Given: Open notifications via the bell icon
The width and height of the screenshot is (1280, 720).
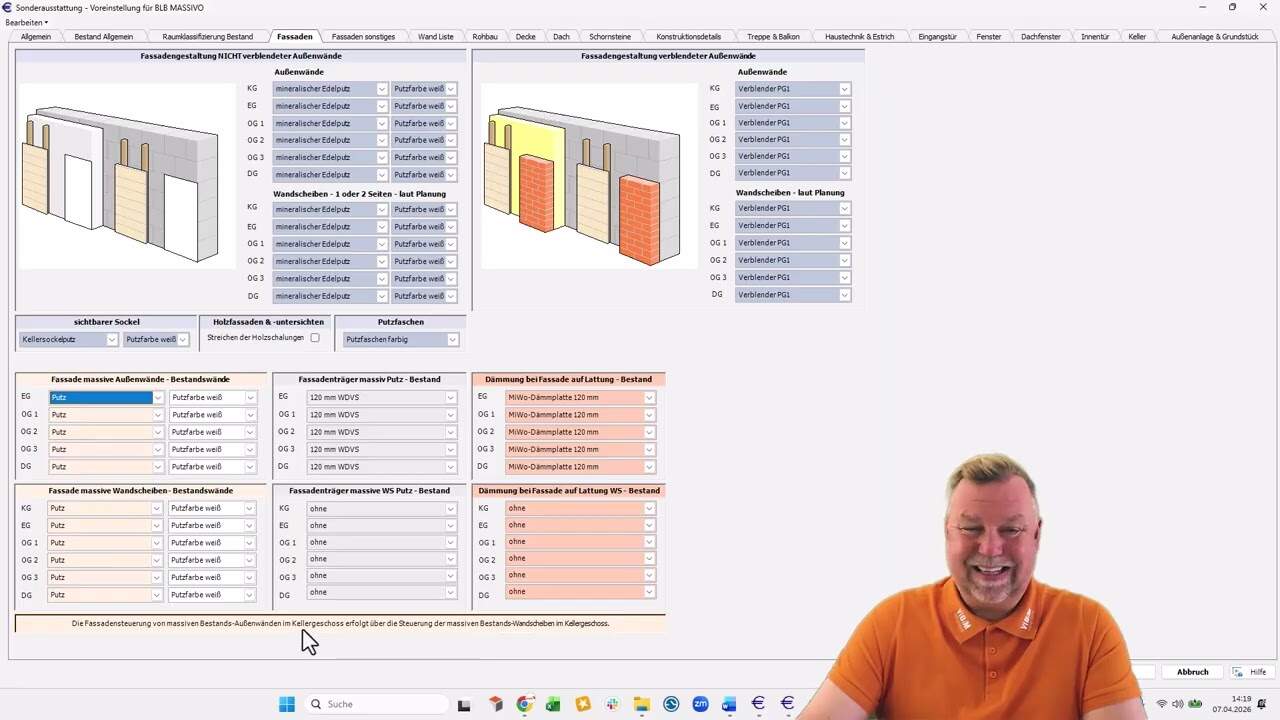Looking at the screenshot, I should pyautogui.click(x=1261, y=704).
